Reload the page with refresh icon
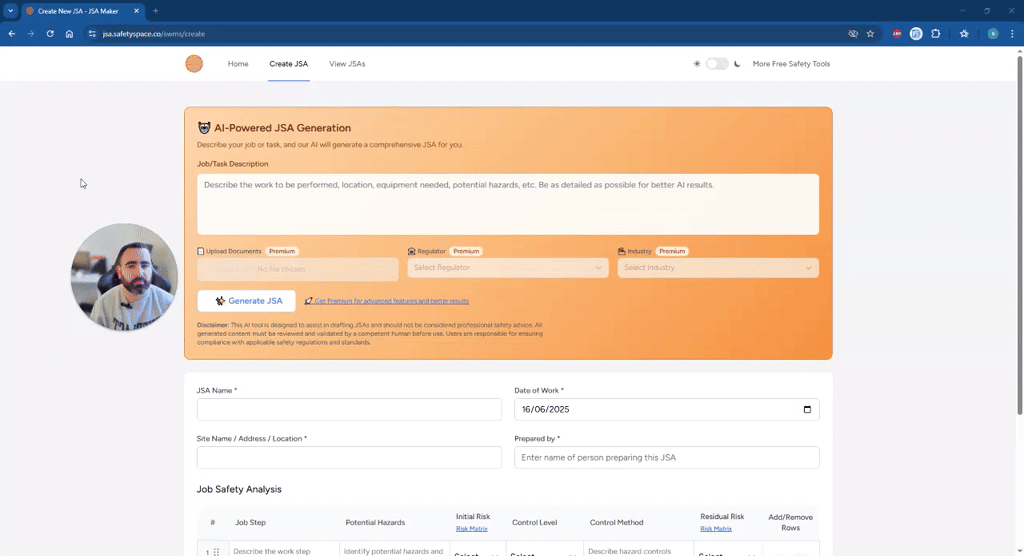The image size is (1024, 556). tap(50, 34)
